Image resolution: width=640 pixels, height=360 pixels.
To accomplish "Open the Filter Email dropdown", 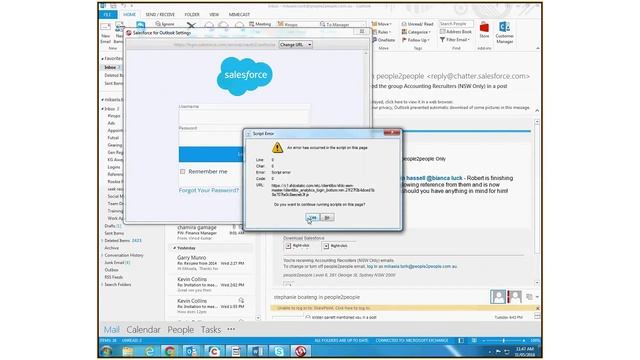I will (455, 40).
